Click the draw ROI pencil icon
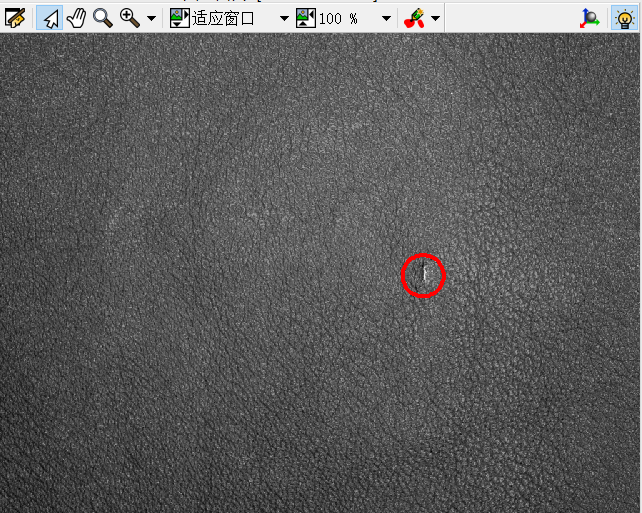 point(414,18)
